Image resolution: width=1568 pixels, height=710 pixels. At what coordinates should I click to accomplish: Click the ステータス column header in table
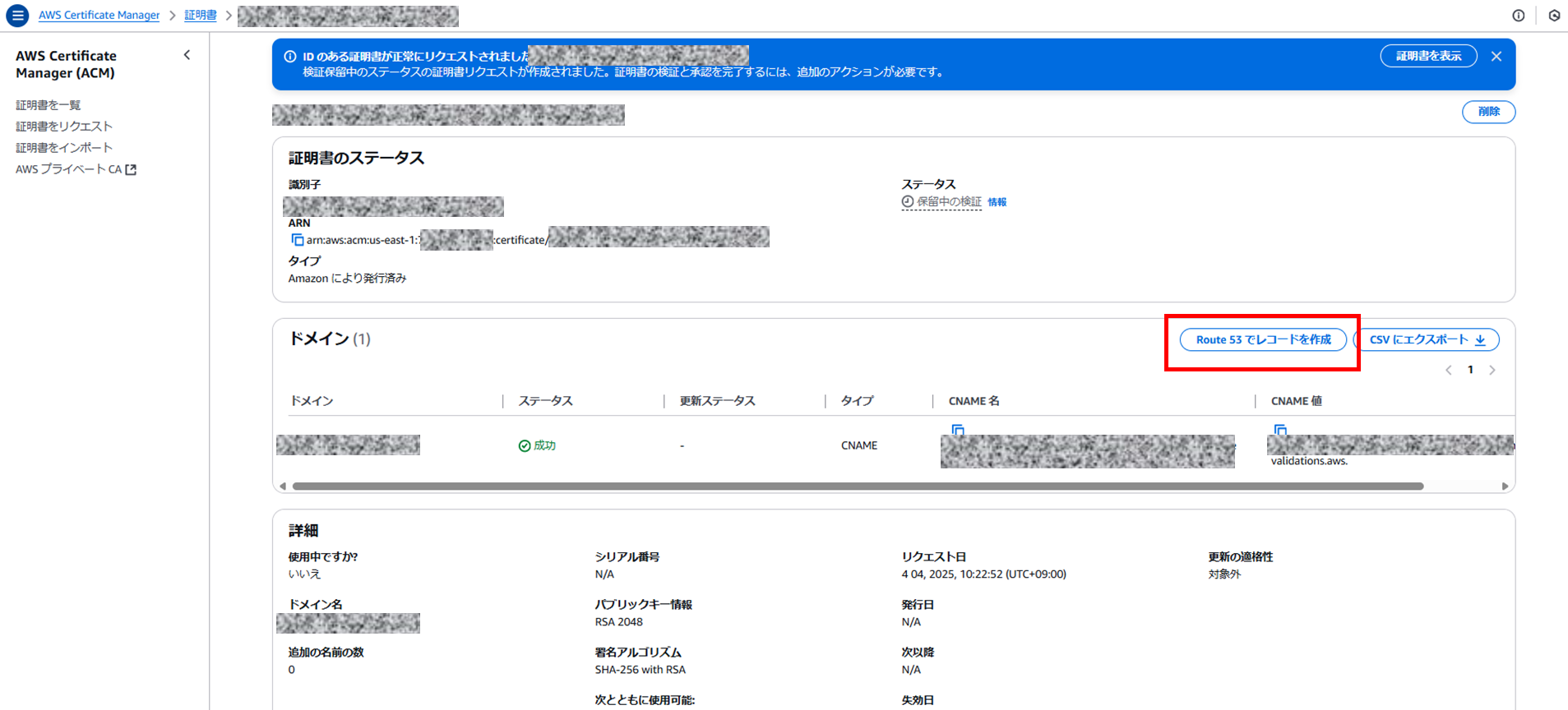(545, 401)
